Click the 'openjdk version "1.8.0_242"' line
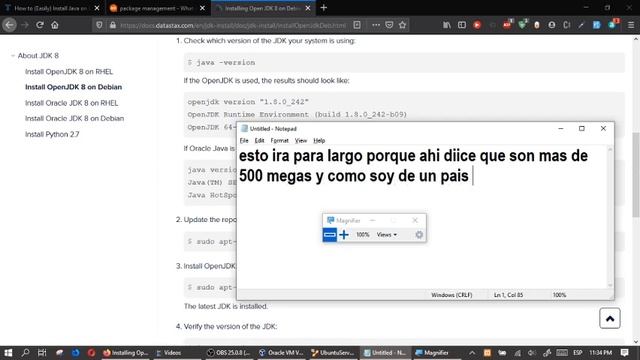Viewport: 640px width, 360px height. tap(248, 102)
